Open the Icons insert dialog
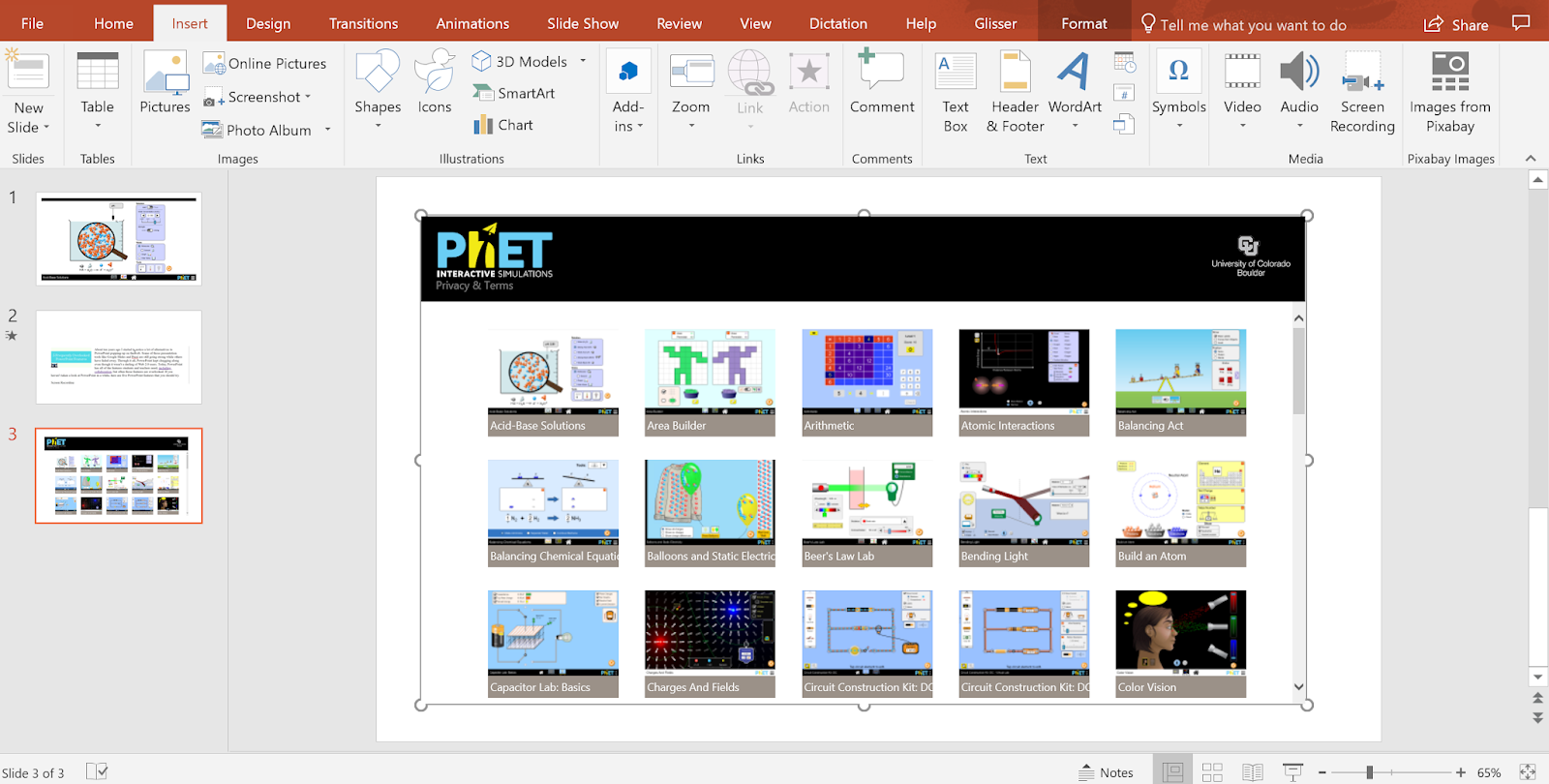The image size is (1549, 784). [x=435, y=83]
